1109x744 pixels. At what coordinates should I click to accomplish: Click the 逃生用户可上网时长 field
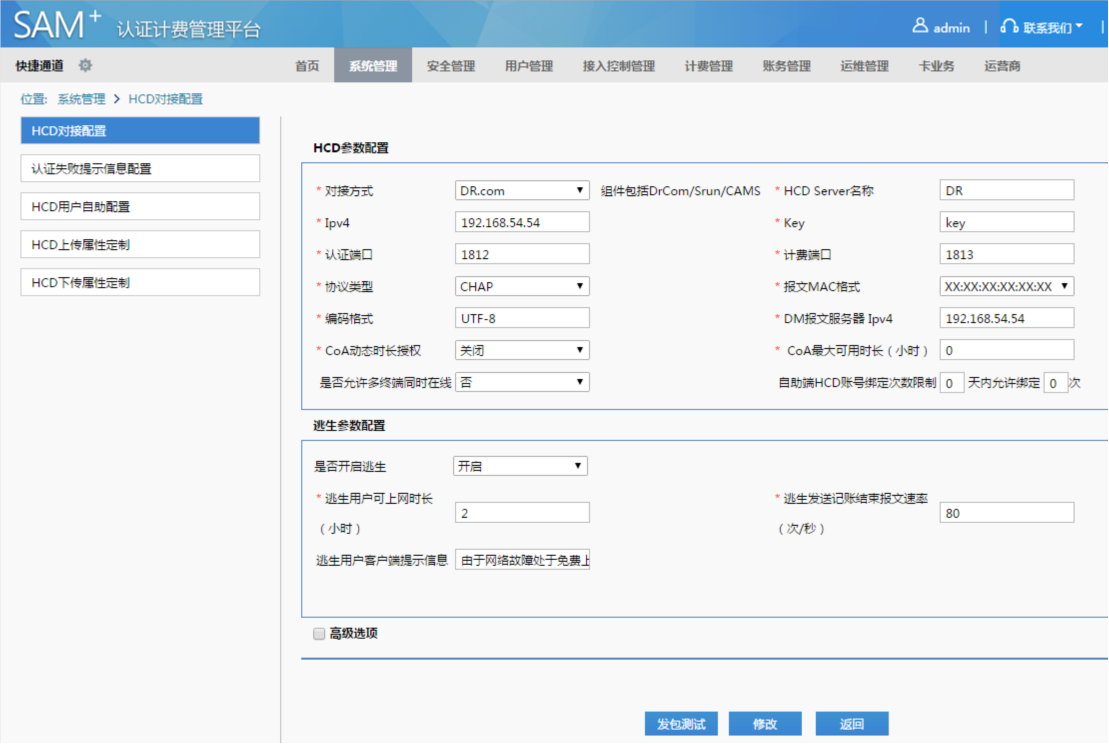pyautogui.click(x=522, y=513)
